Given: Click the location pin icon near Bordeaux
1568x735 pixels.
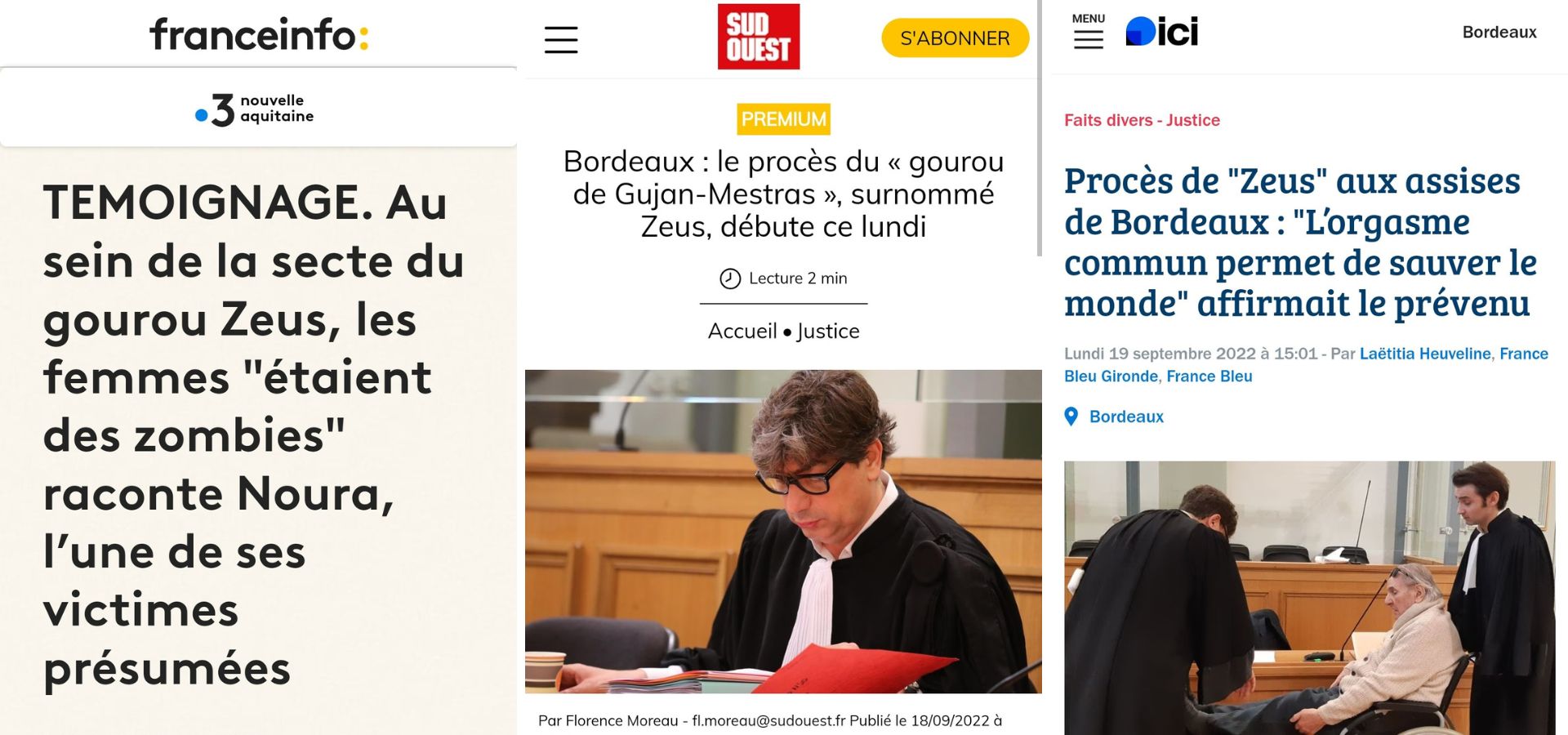Looking at the screenshot, I should 1071,417.
